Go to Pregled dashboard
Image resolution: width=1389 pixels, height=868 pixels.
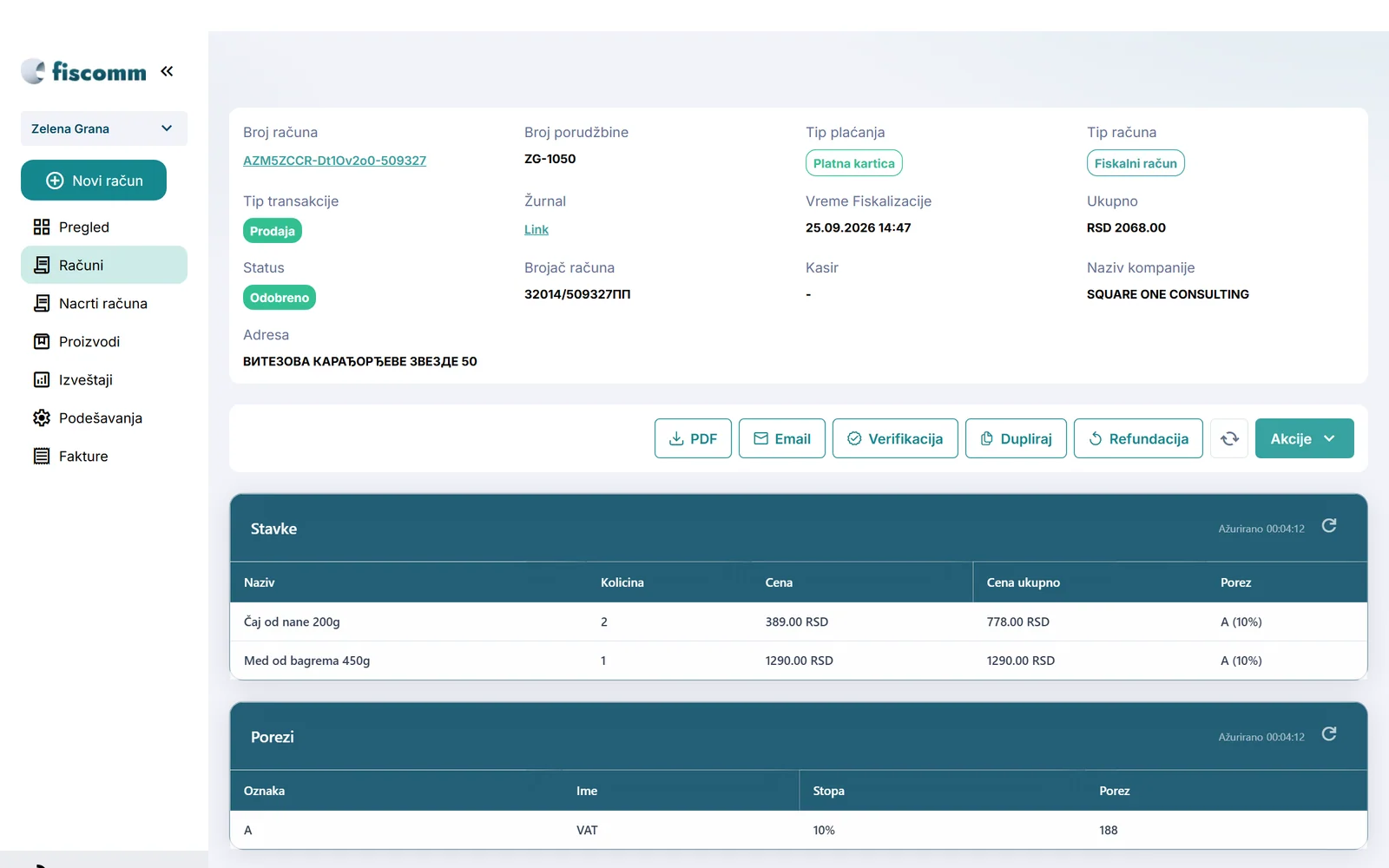pos(104,227)
